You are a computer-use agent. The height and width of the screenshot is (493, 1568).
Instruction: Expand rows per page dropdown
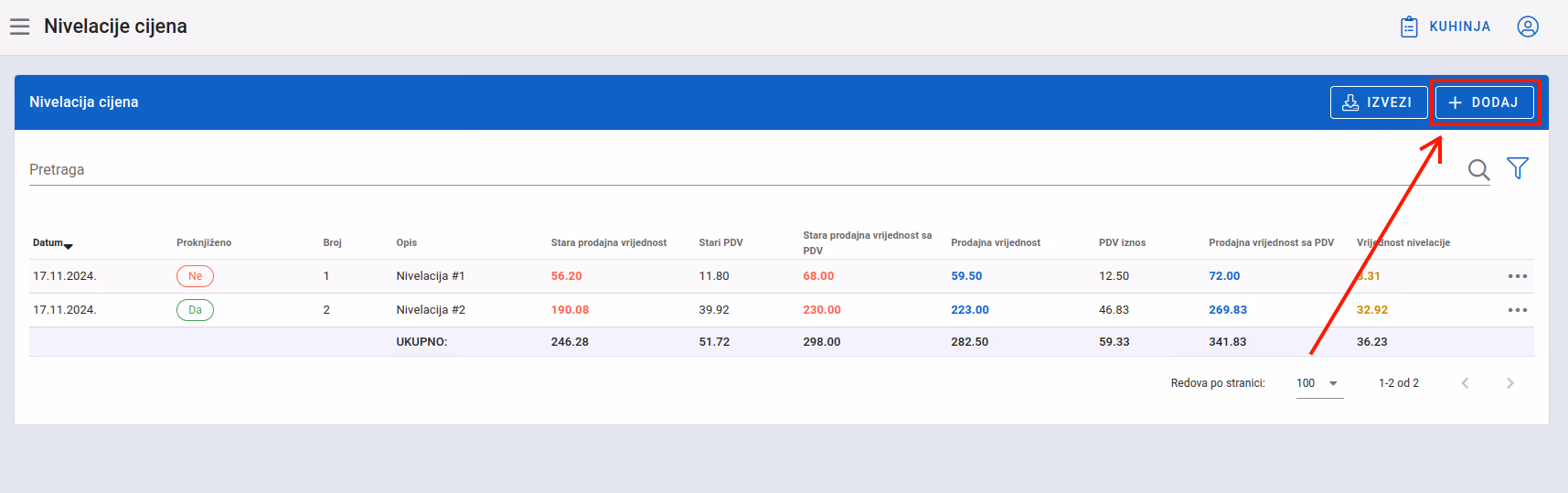click(1319, 383)
